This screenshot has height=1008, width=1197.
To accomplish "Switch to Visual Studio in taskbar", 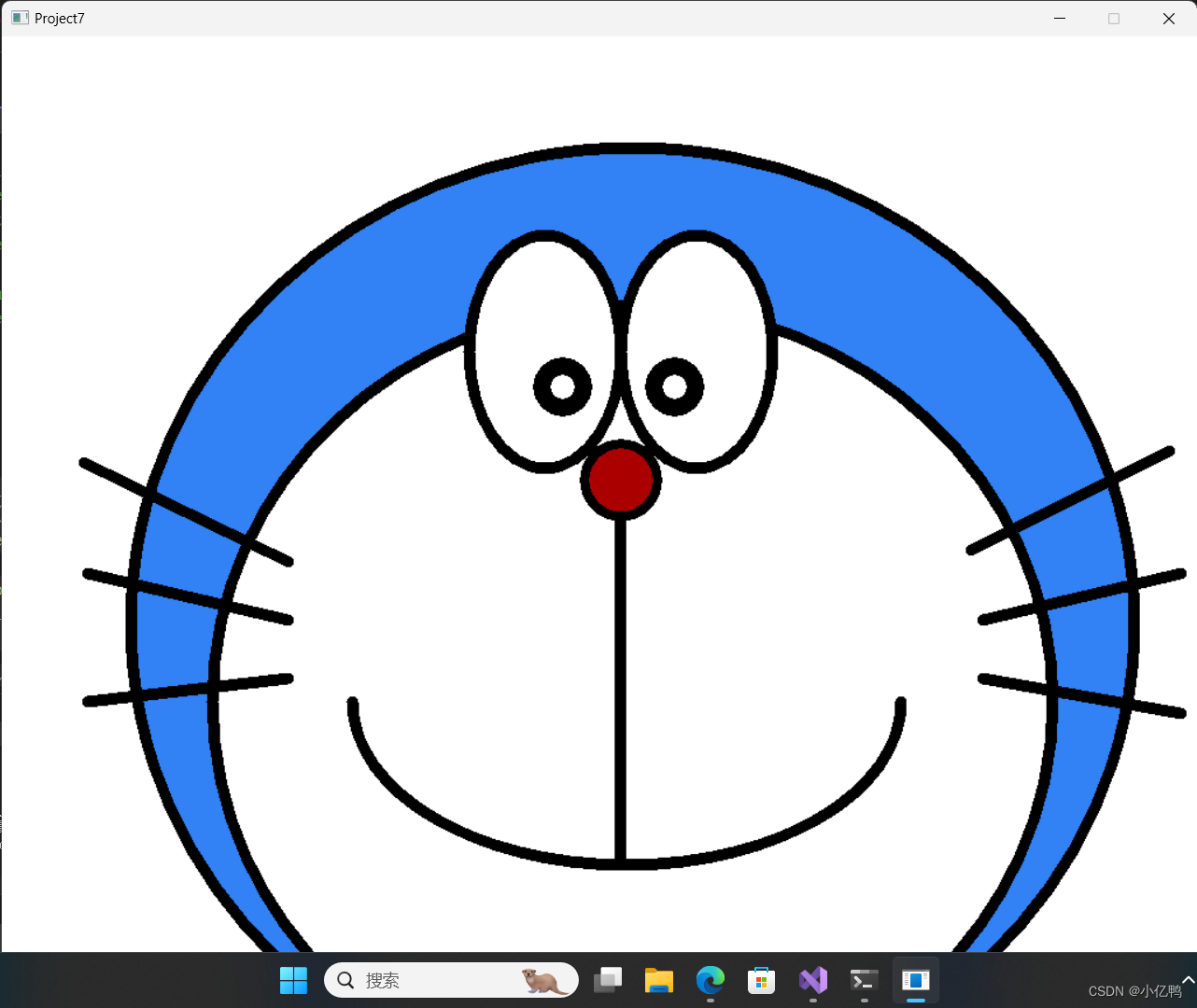I will point(813,980).
